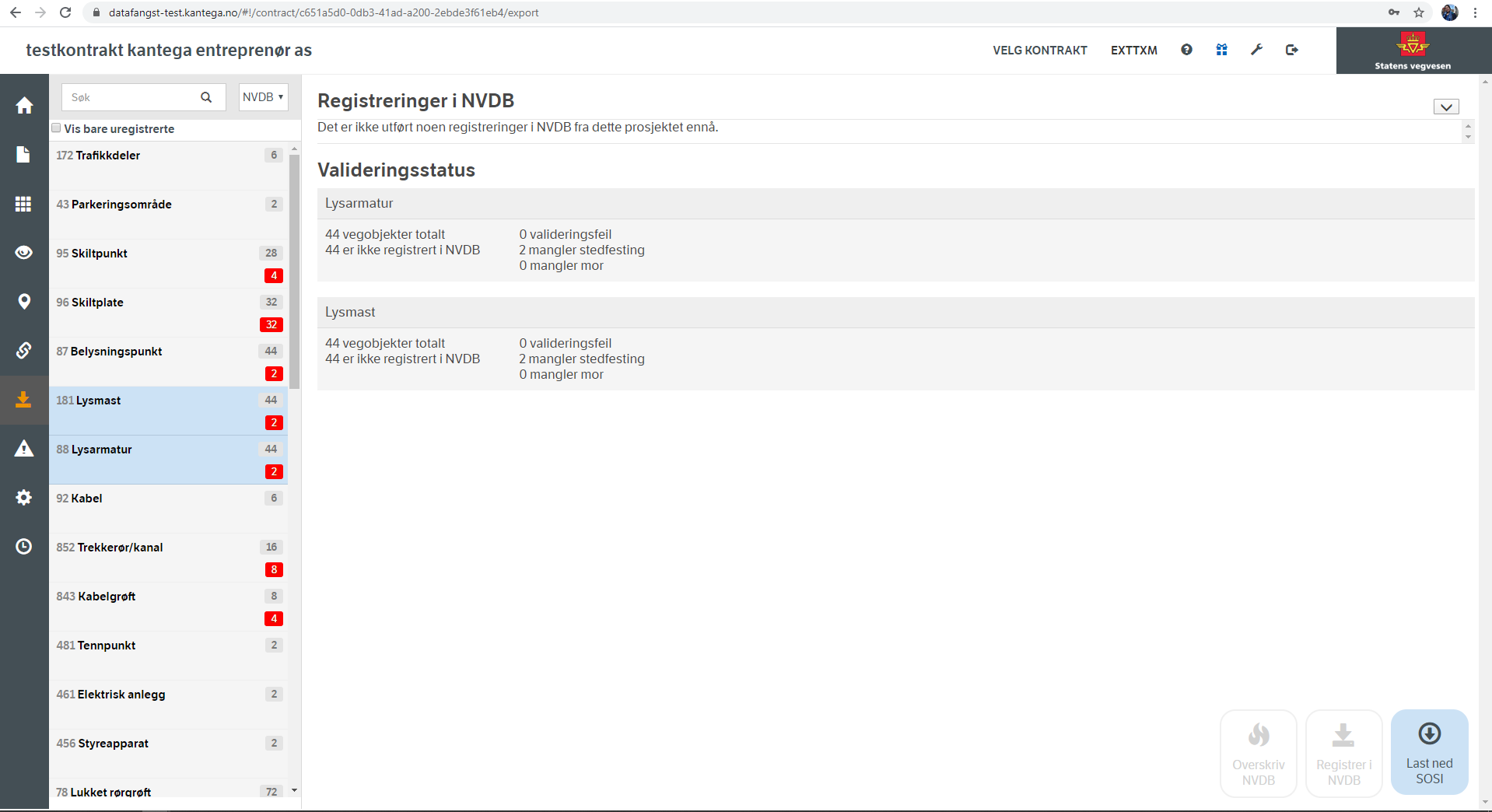Viewport: 1492px width, 812px height.
Task: Click the search magnifier icon
Action: tap(206, 97)
